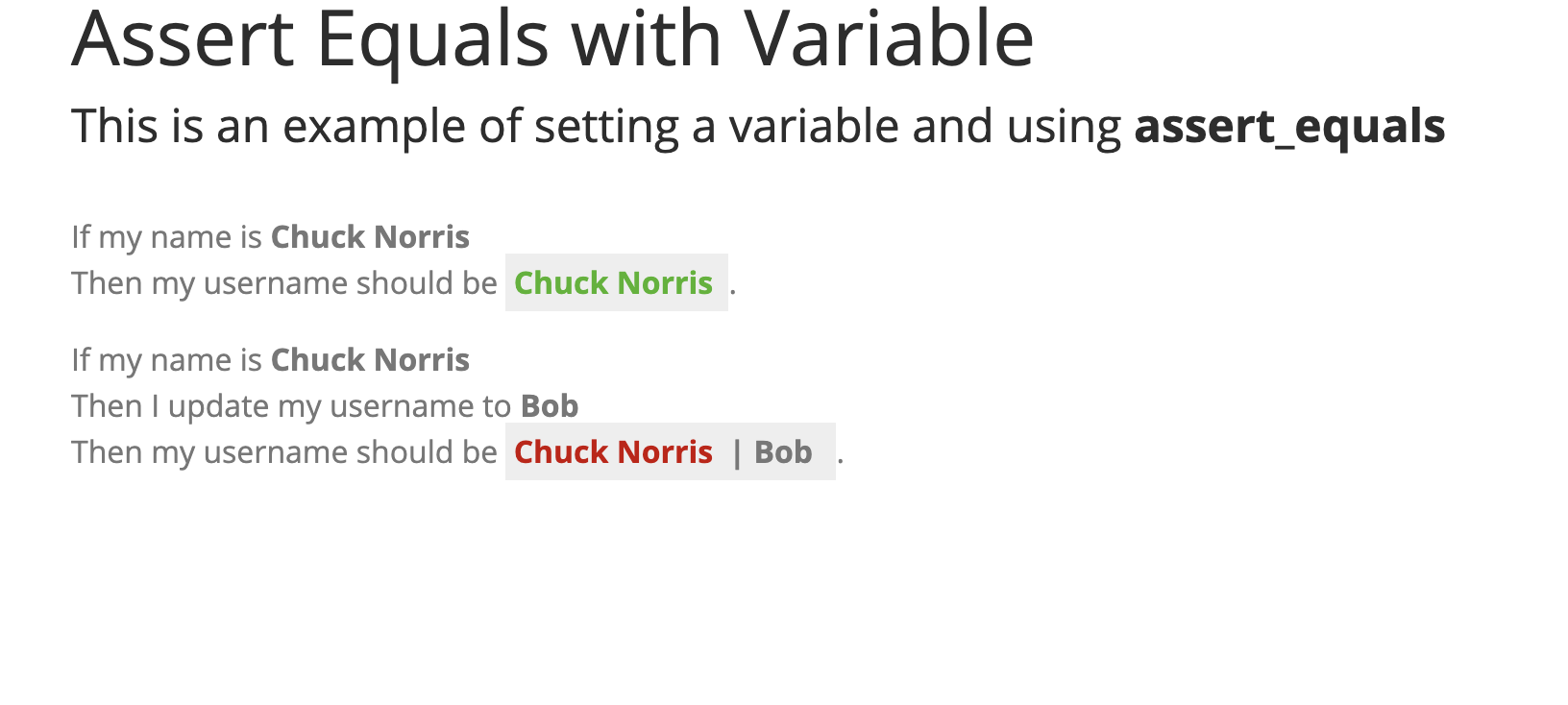Click the 'Bob' actual value in failed box
Image resolution: width=1568 pixels, height=705 pixels.
click(x=783, y=452)
